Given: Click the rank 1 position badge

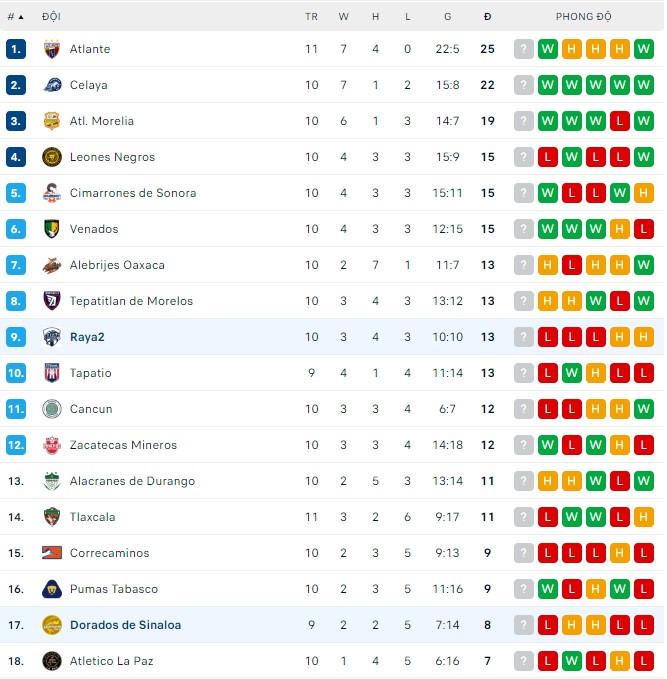Looking at the screenshot, I should pyautogui.click(x=16, y=49).
